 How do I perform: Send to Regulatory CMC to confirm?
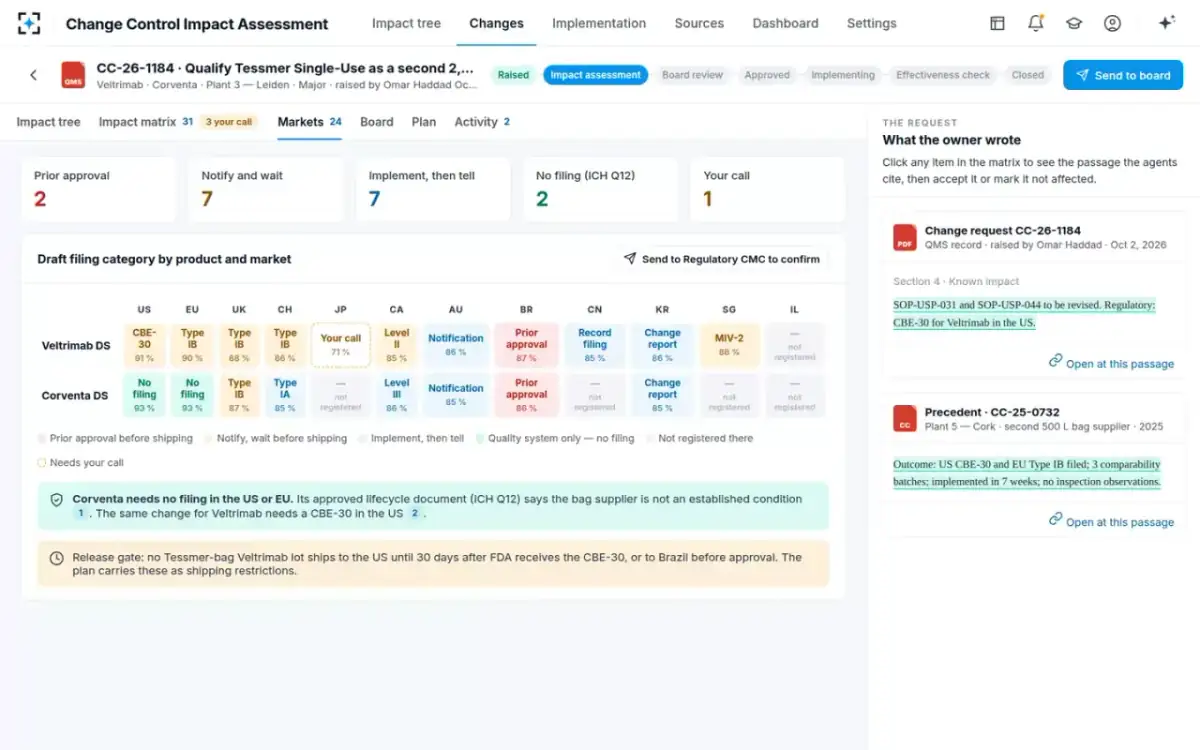tap(721, 259)
